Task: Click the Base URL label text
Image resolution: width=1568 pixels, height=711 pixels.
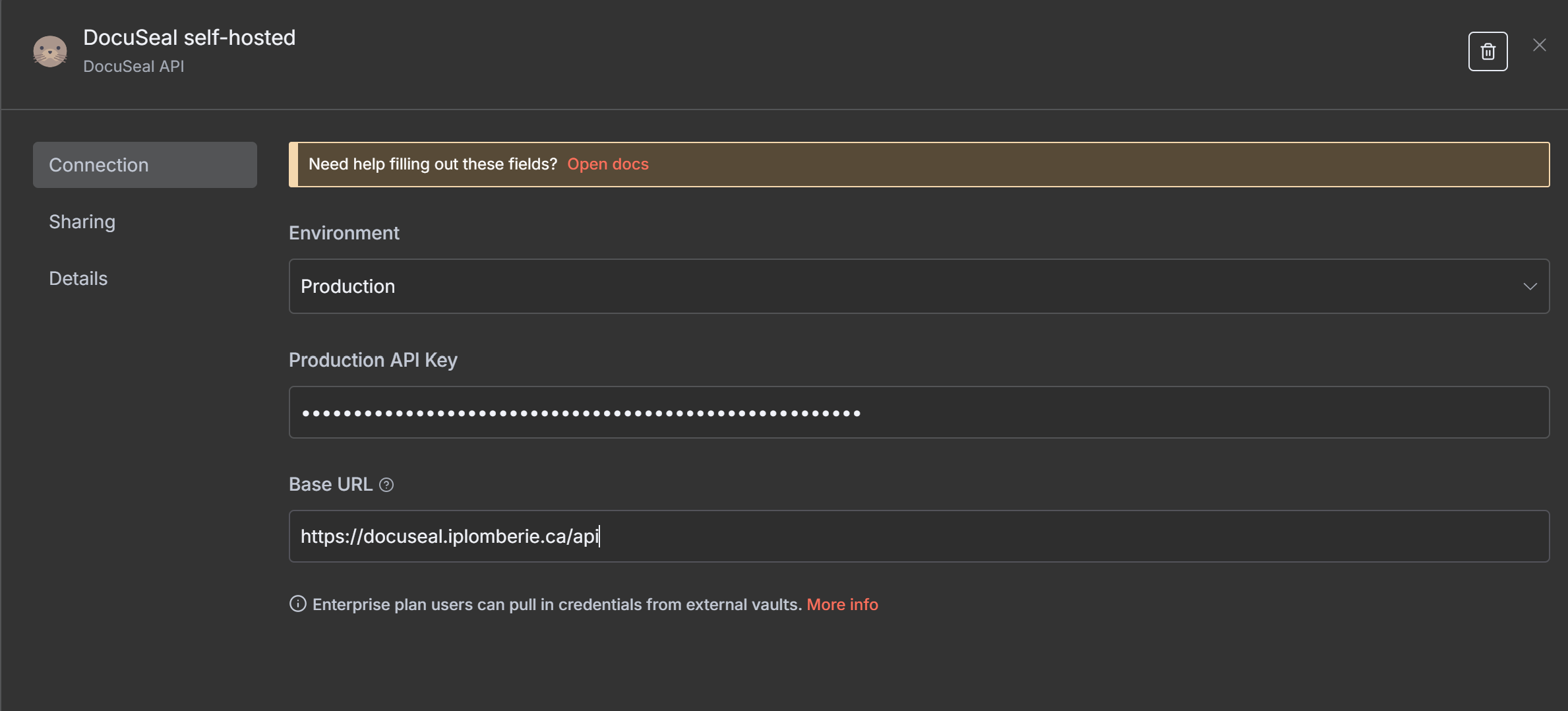Action: tap(330, 484)
